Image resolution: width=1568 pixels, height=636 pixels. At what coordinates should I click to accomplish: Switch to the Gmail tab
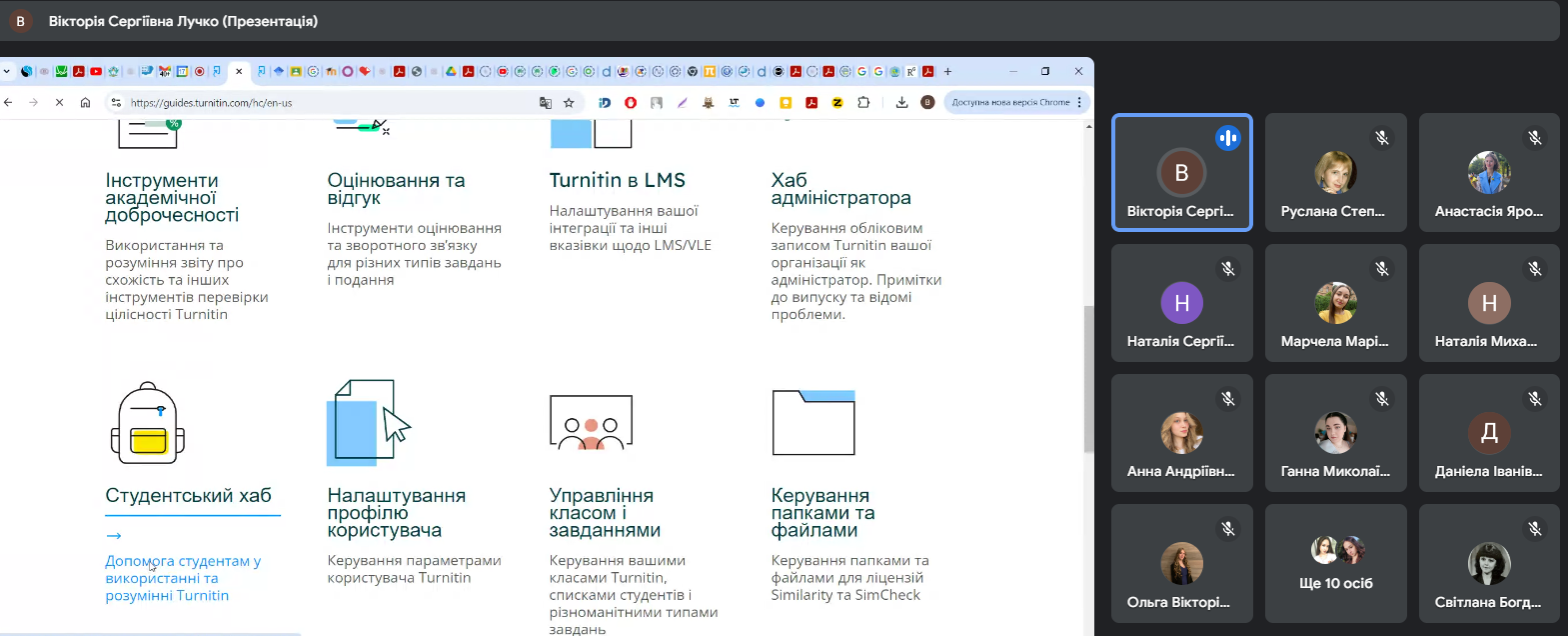[165, 71]
